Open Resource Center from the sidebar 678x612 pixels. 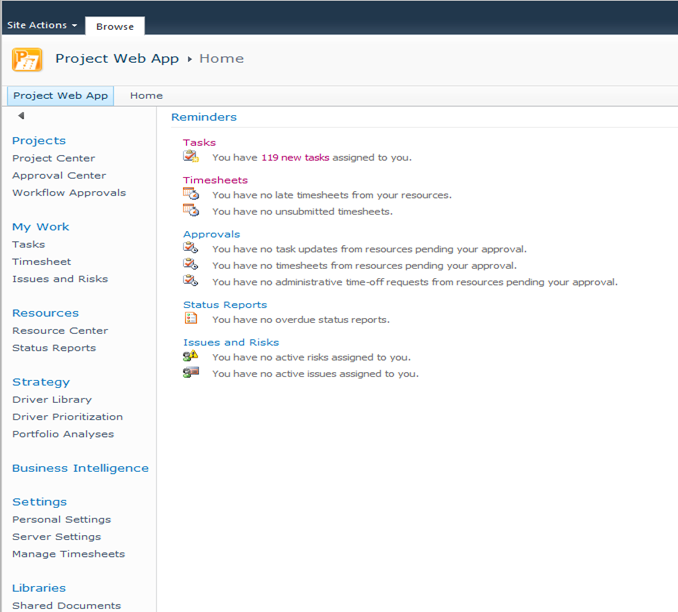(60, 330)
